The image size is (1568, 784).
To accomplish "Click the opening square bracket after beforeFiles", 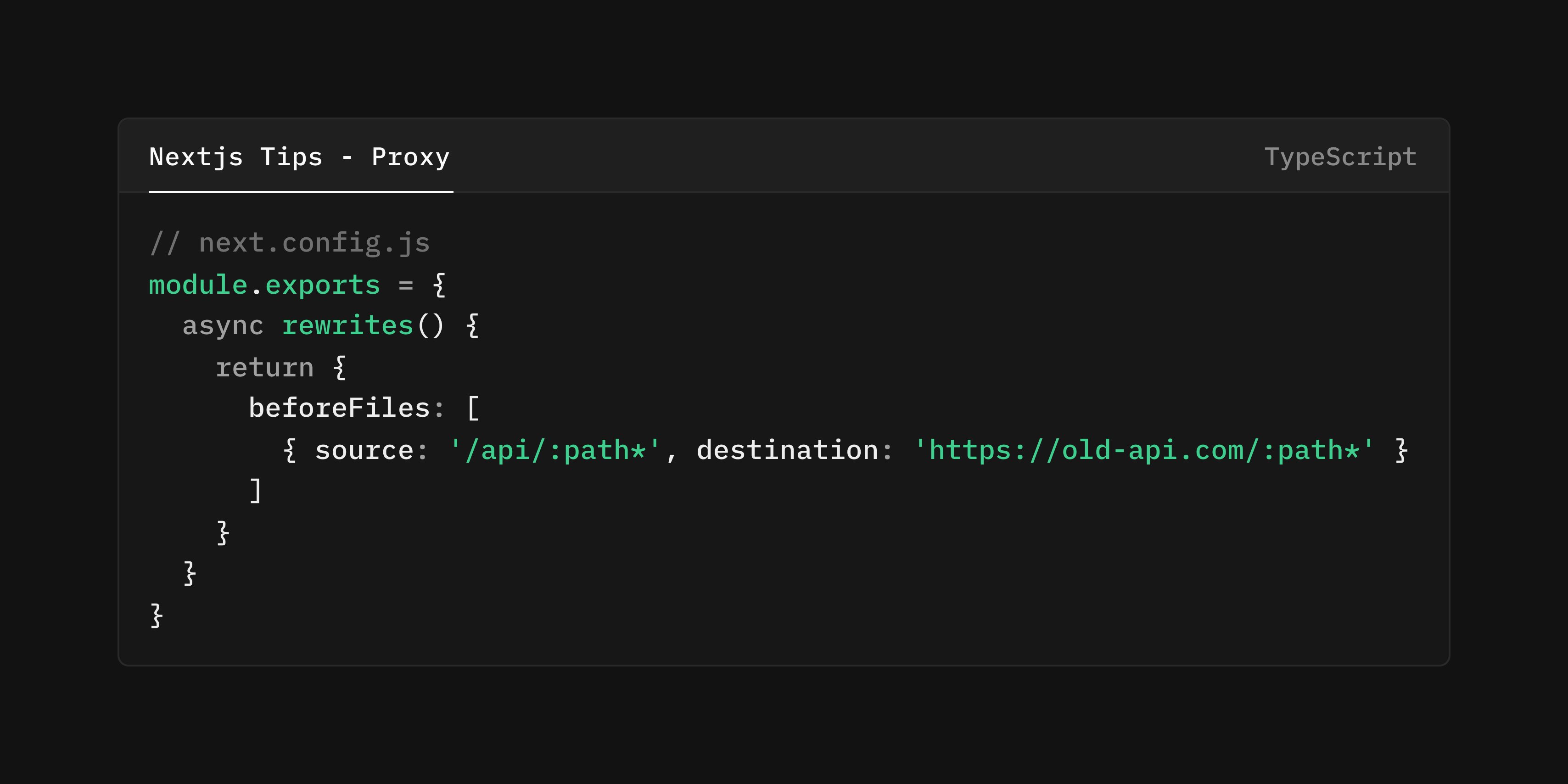I will click(x=473, y=408).
